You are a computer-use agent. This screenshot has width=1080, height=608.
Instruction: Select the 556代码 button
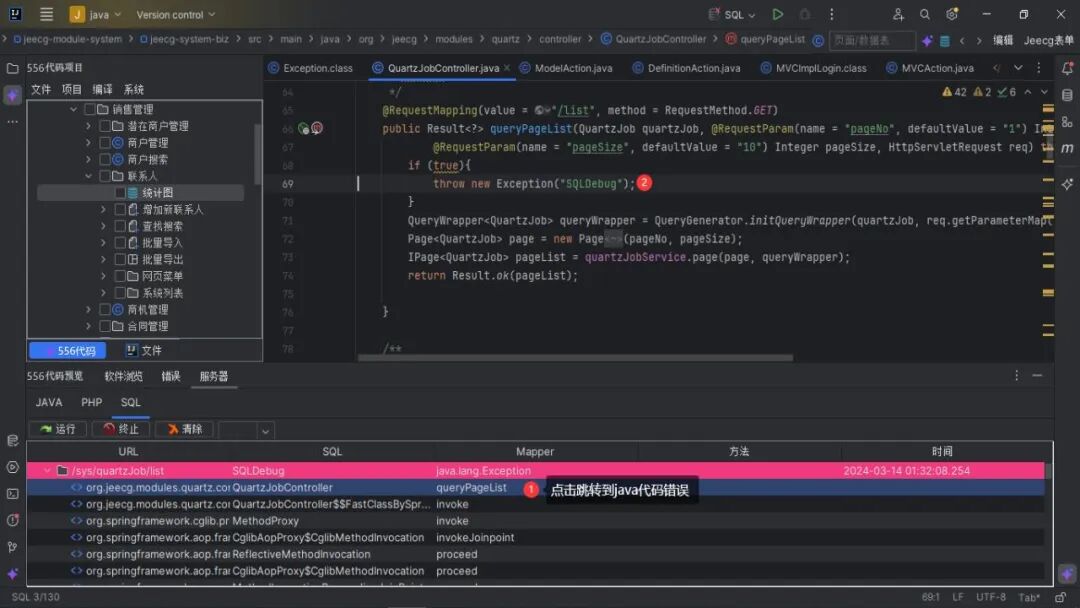click(68, 350)
